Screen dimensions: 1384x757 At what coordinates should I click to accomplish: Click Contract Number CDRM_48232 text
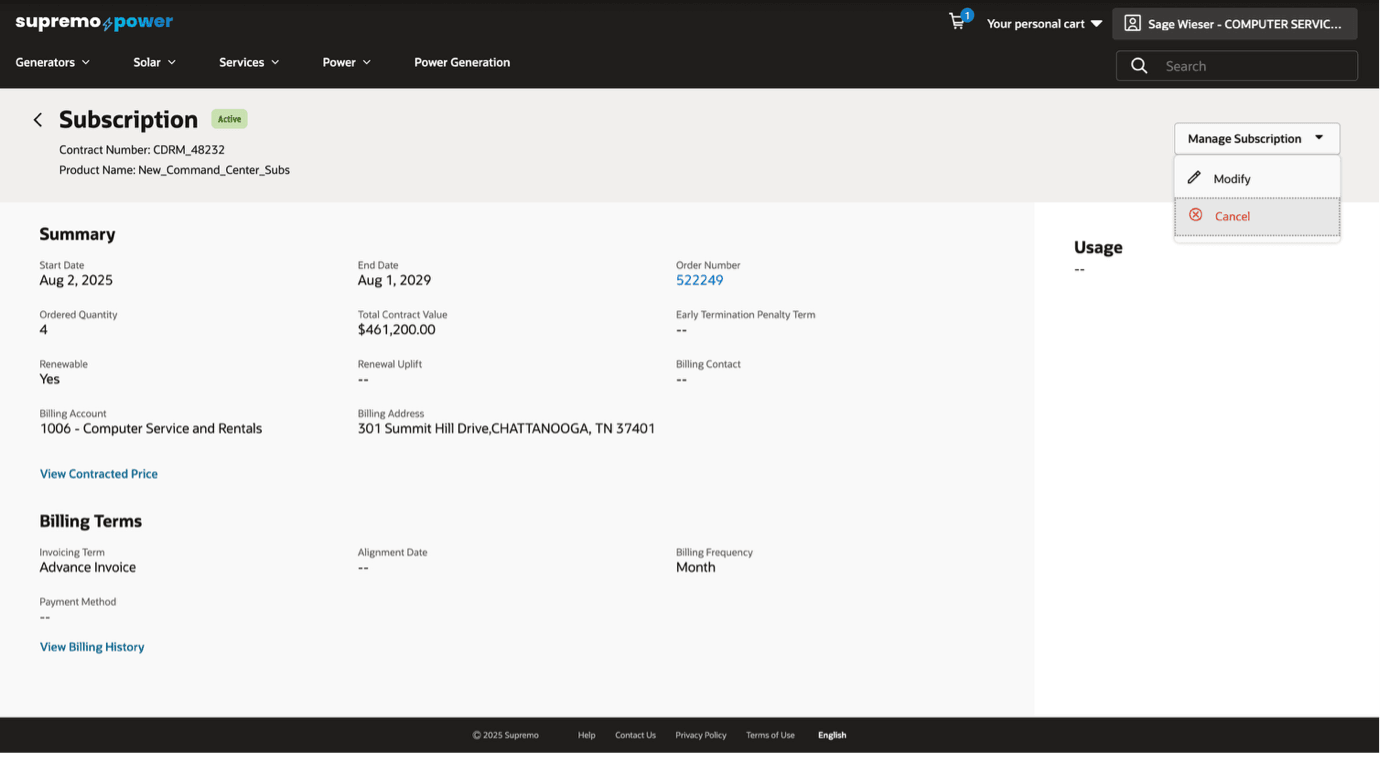tap(142, 150)
